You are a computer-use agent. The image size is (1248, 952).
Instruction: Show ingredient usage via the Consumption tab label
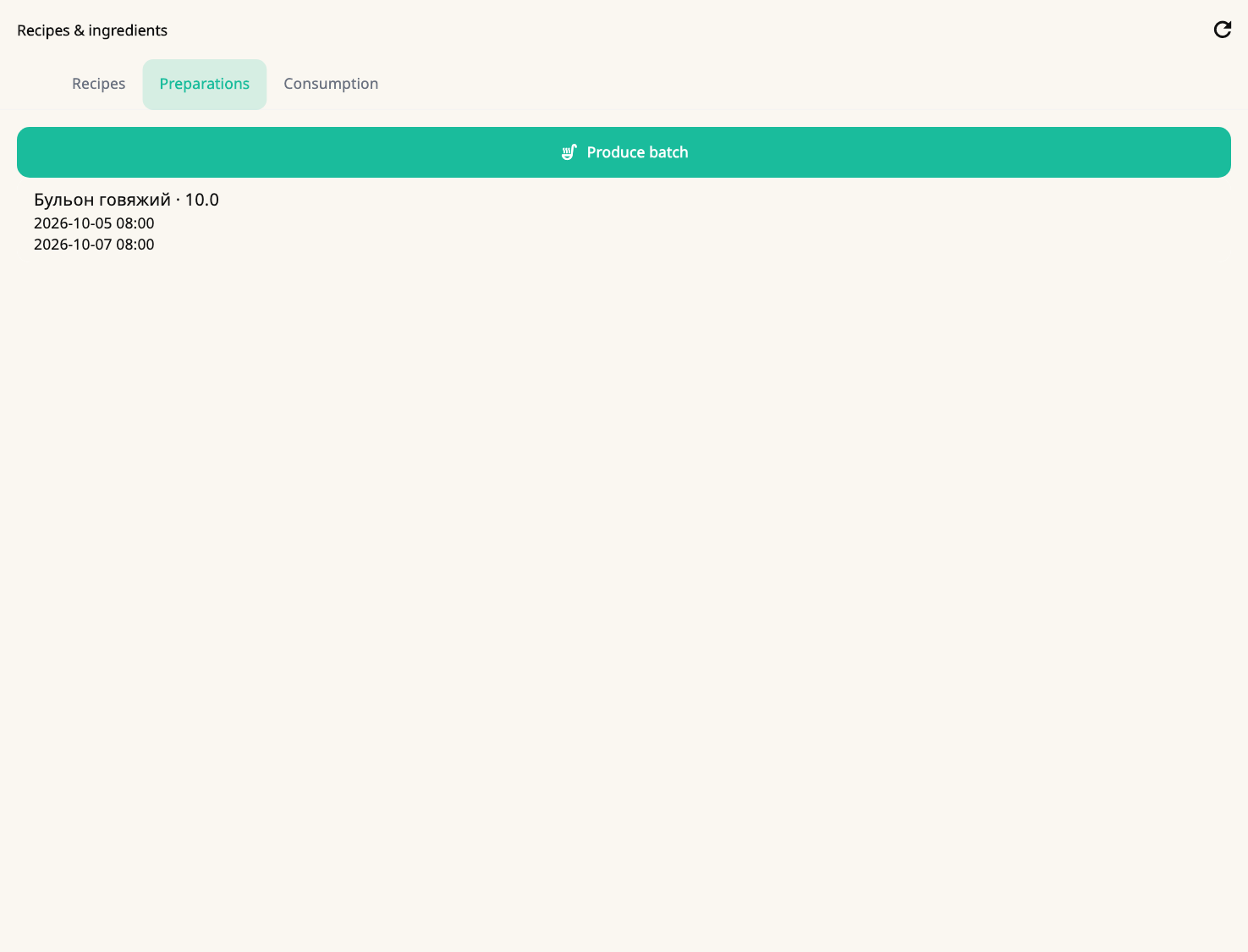point(331,84)
